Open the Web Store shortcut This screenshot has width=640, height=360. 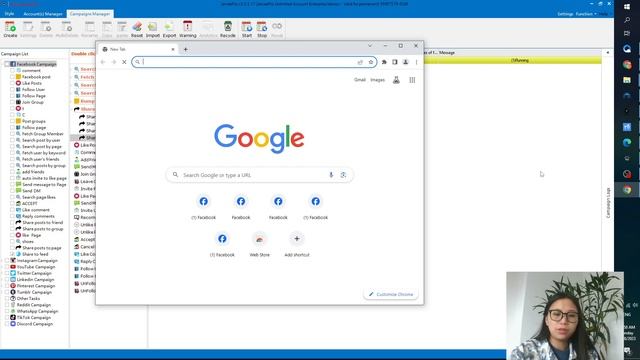(x=260, y=244)
